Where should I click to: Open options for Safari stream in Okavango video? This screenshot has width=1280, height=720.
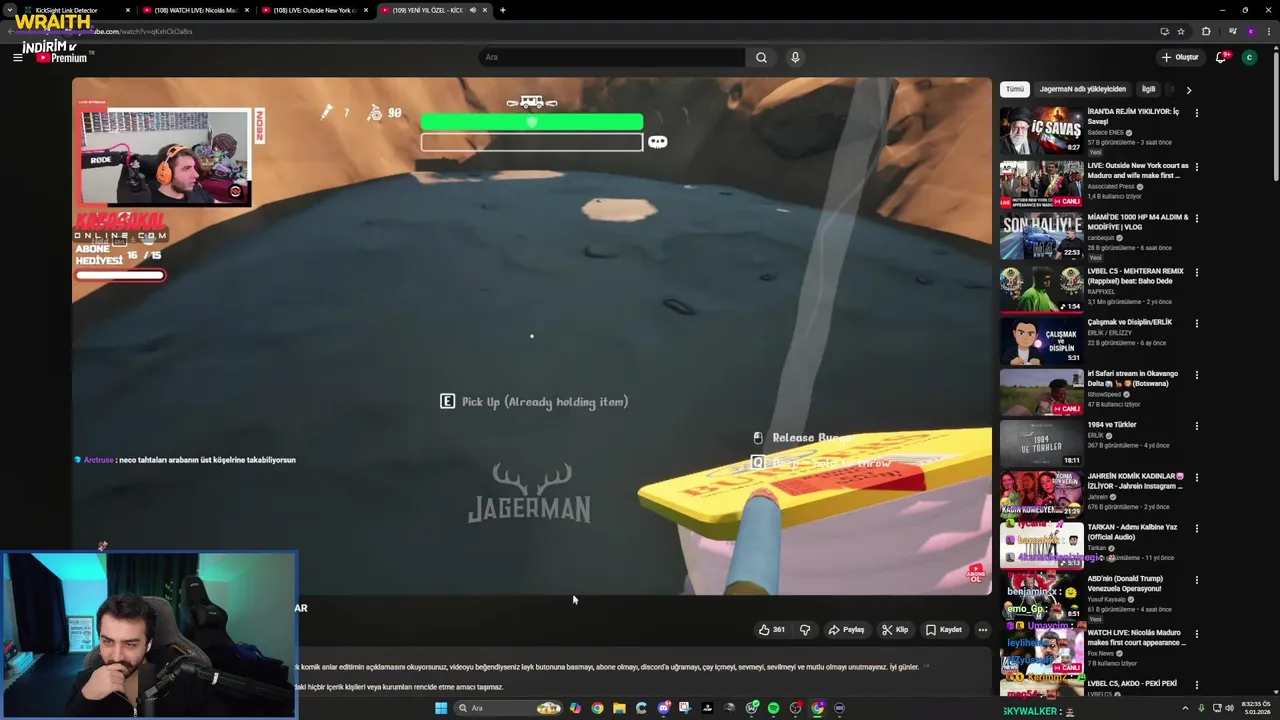pos(1196,375)
